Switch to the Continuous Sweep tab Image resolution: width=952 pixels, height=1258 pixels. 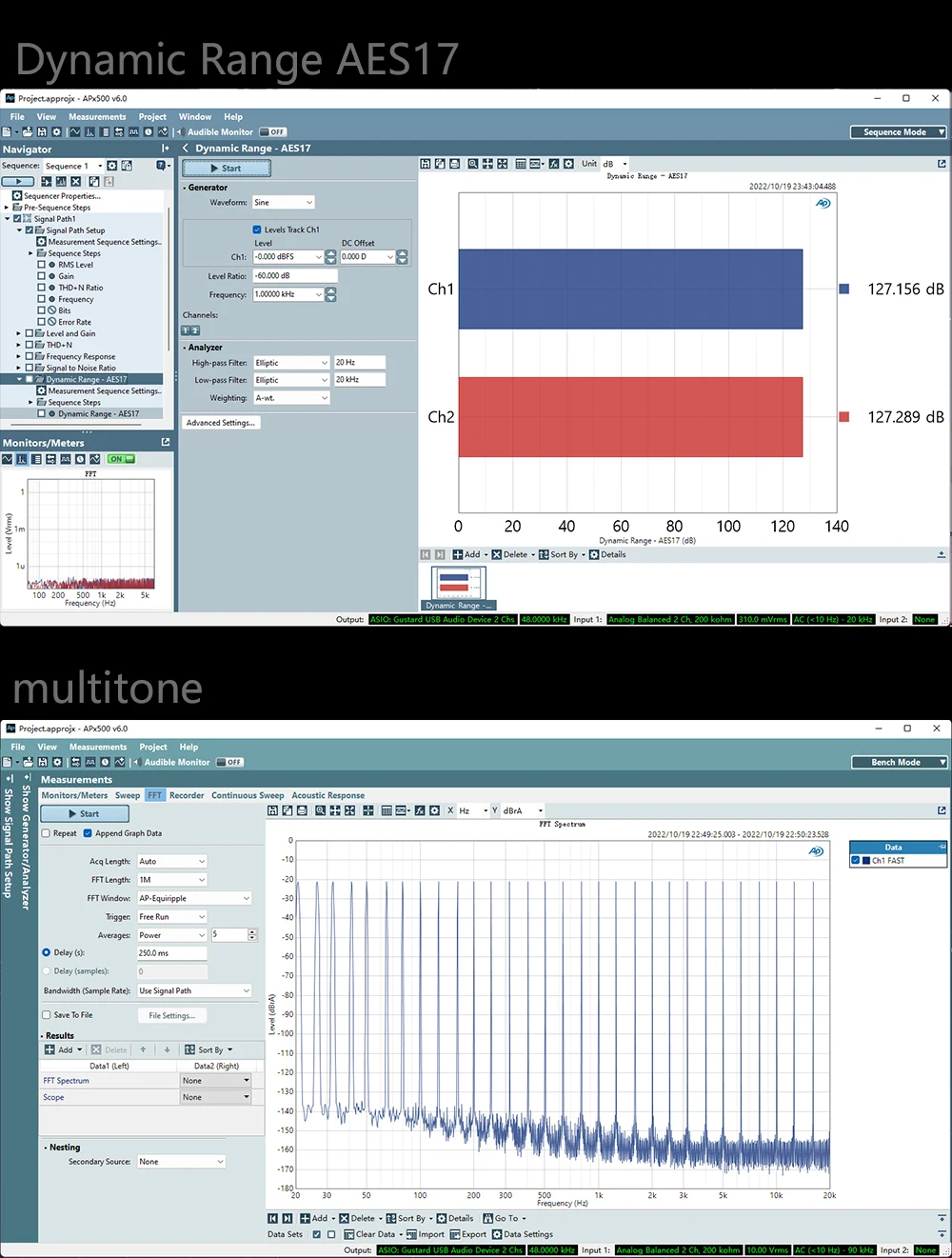click(248, 796)
